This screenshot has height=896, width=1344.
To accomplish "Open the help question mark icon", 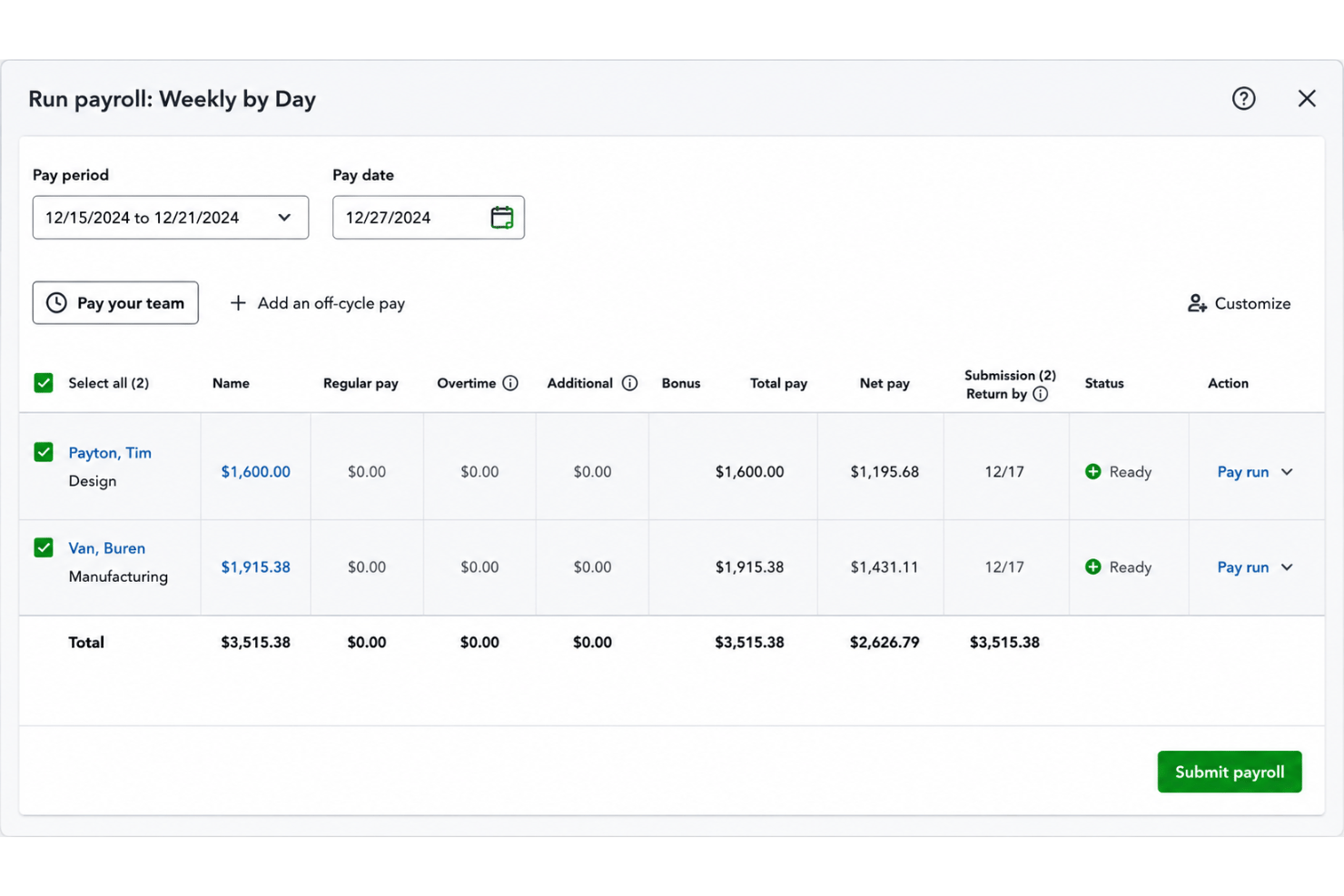I will (x=1243, y=98).
